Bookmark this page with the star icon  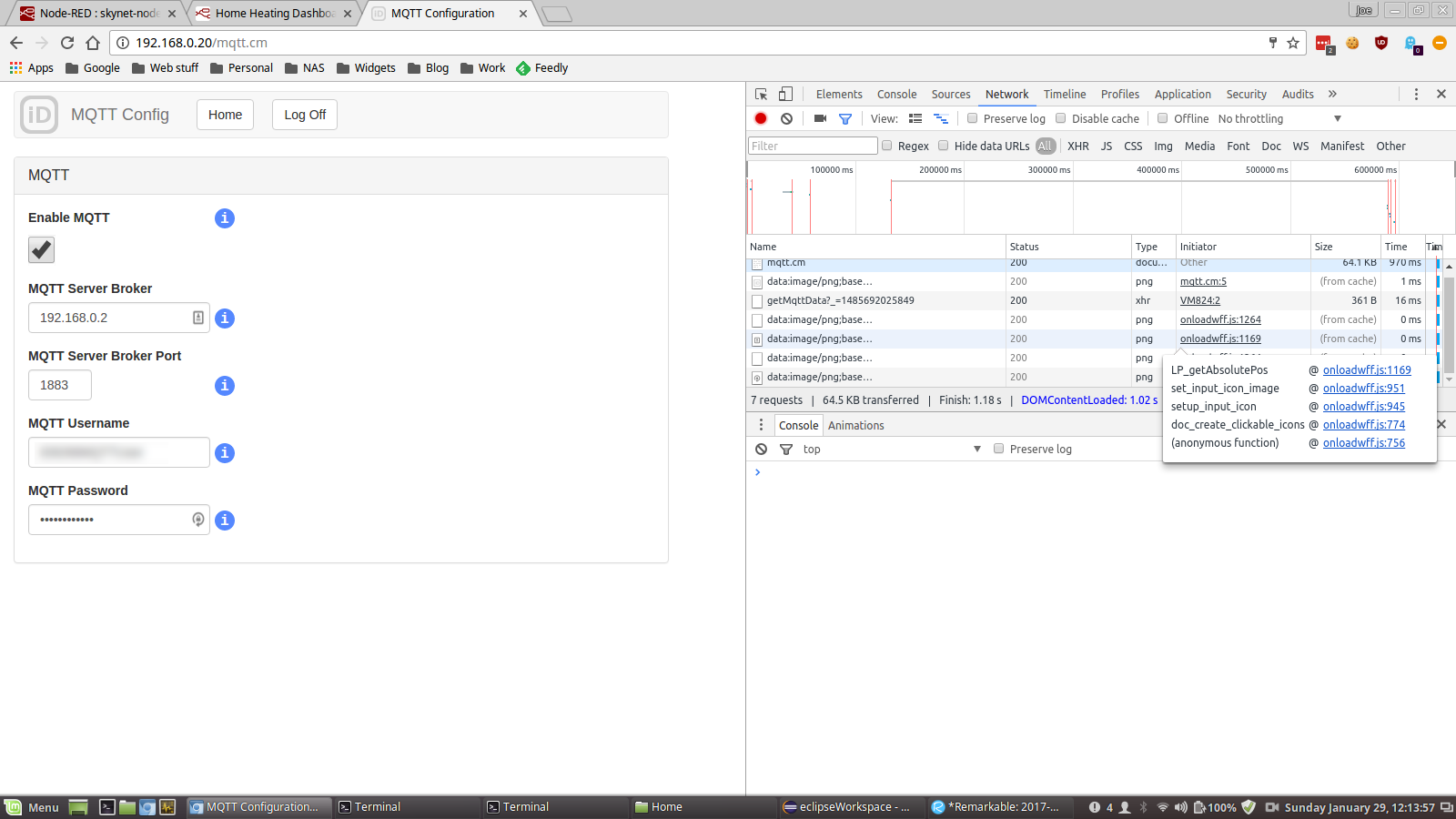(1293, 43)
